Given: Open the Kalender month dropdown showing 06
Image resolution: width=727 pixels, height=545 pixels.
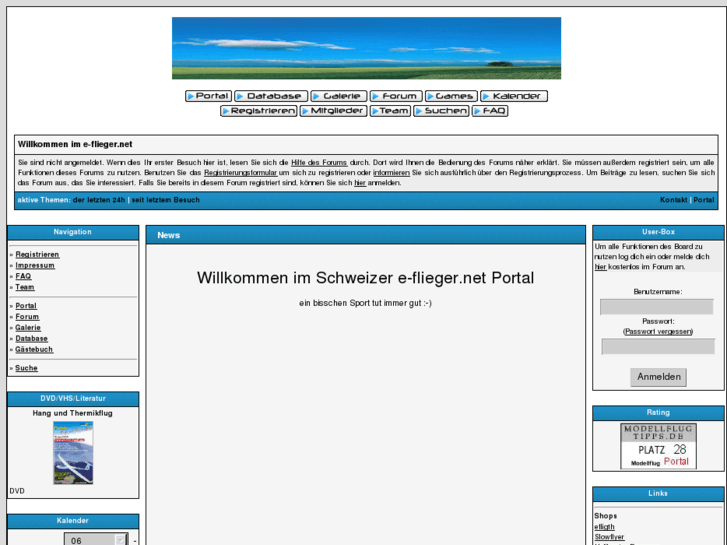Looking at the screenshot, I should 96,540.
